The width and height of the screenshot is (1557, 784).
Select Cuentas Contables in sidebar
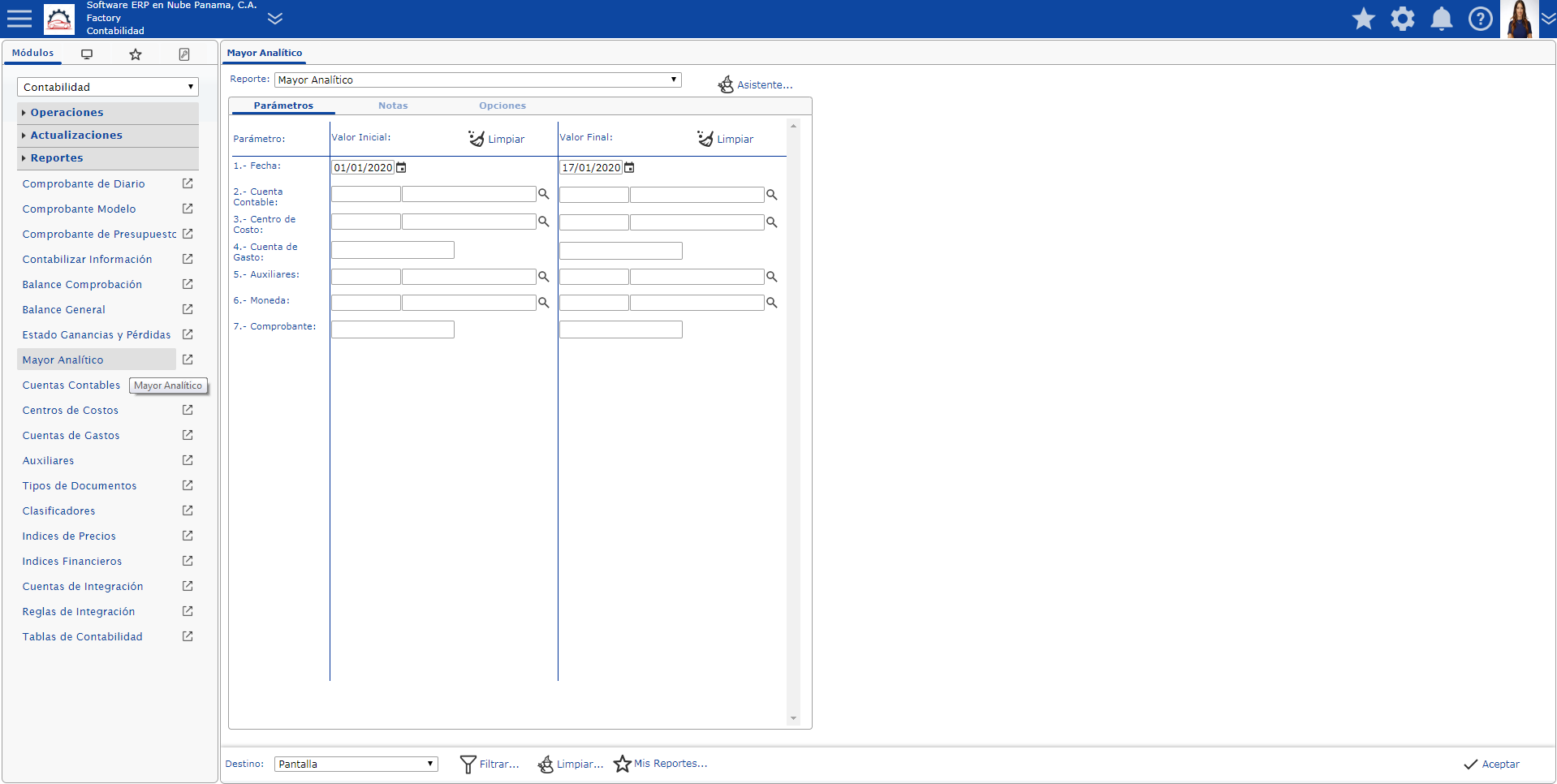[x=71, y=386]
